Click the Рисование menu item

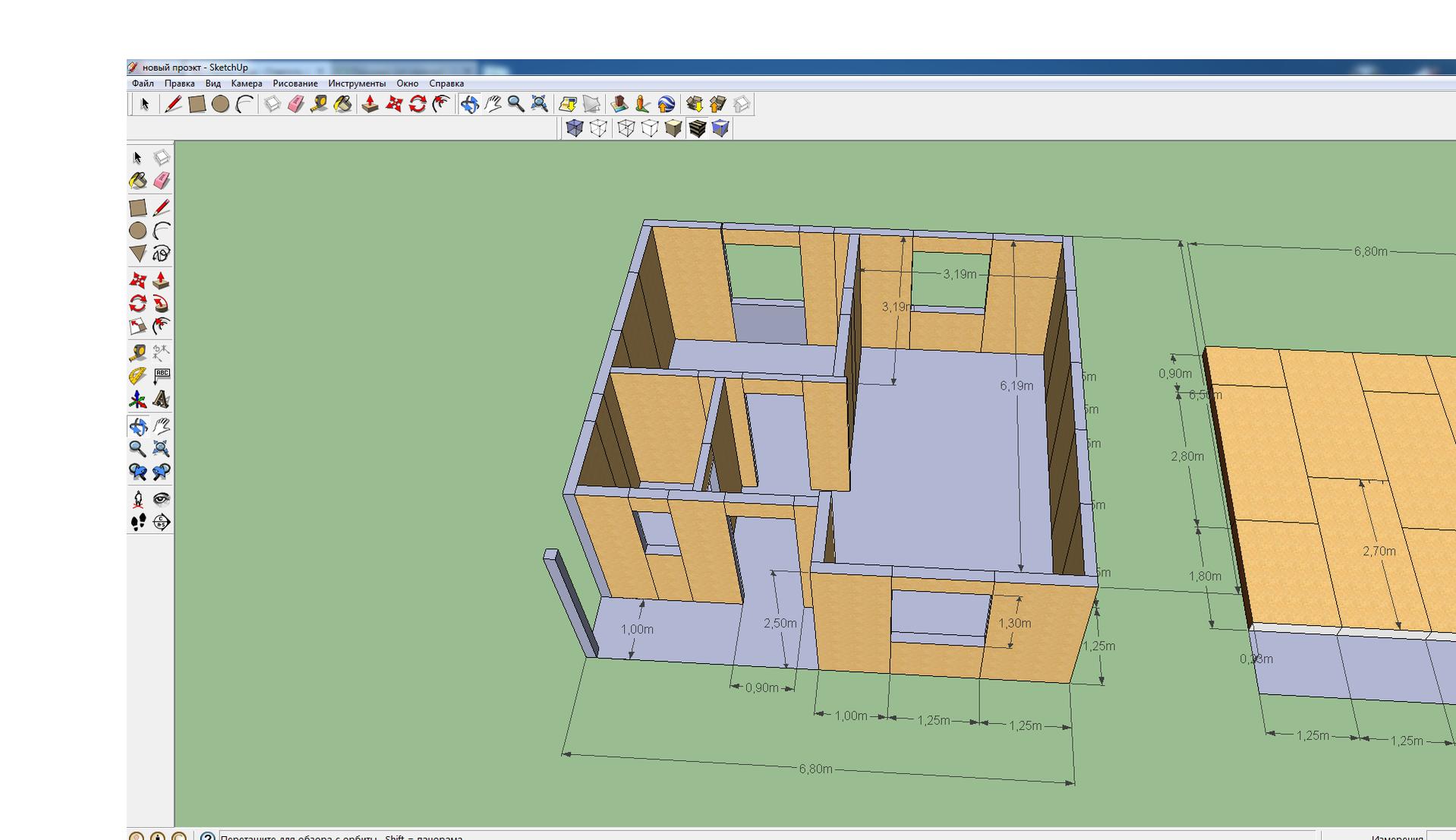(x=295, y=84)
